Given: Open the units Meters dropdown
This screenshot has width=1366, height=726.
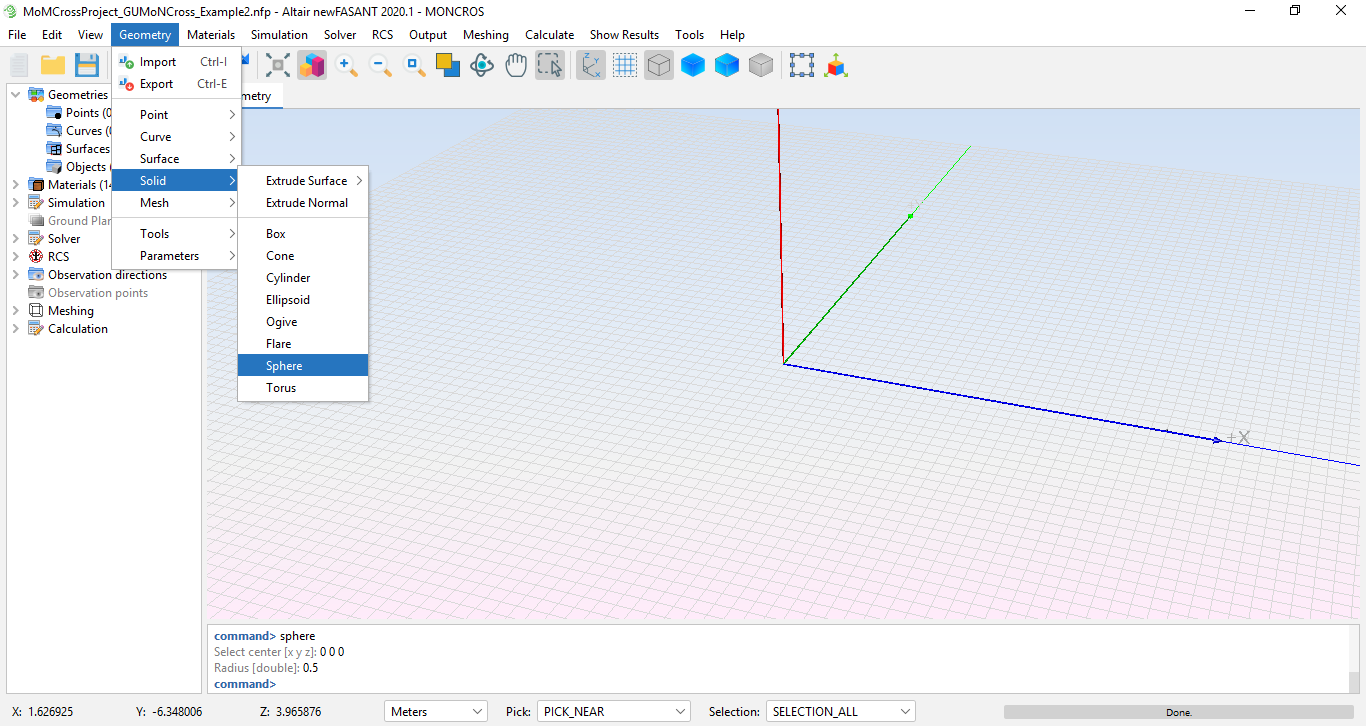Looking at the screenshot, I should (x=435, y=712).
